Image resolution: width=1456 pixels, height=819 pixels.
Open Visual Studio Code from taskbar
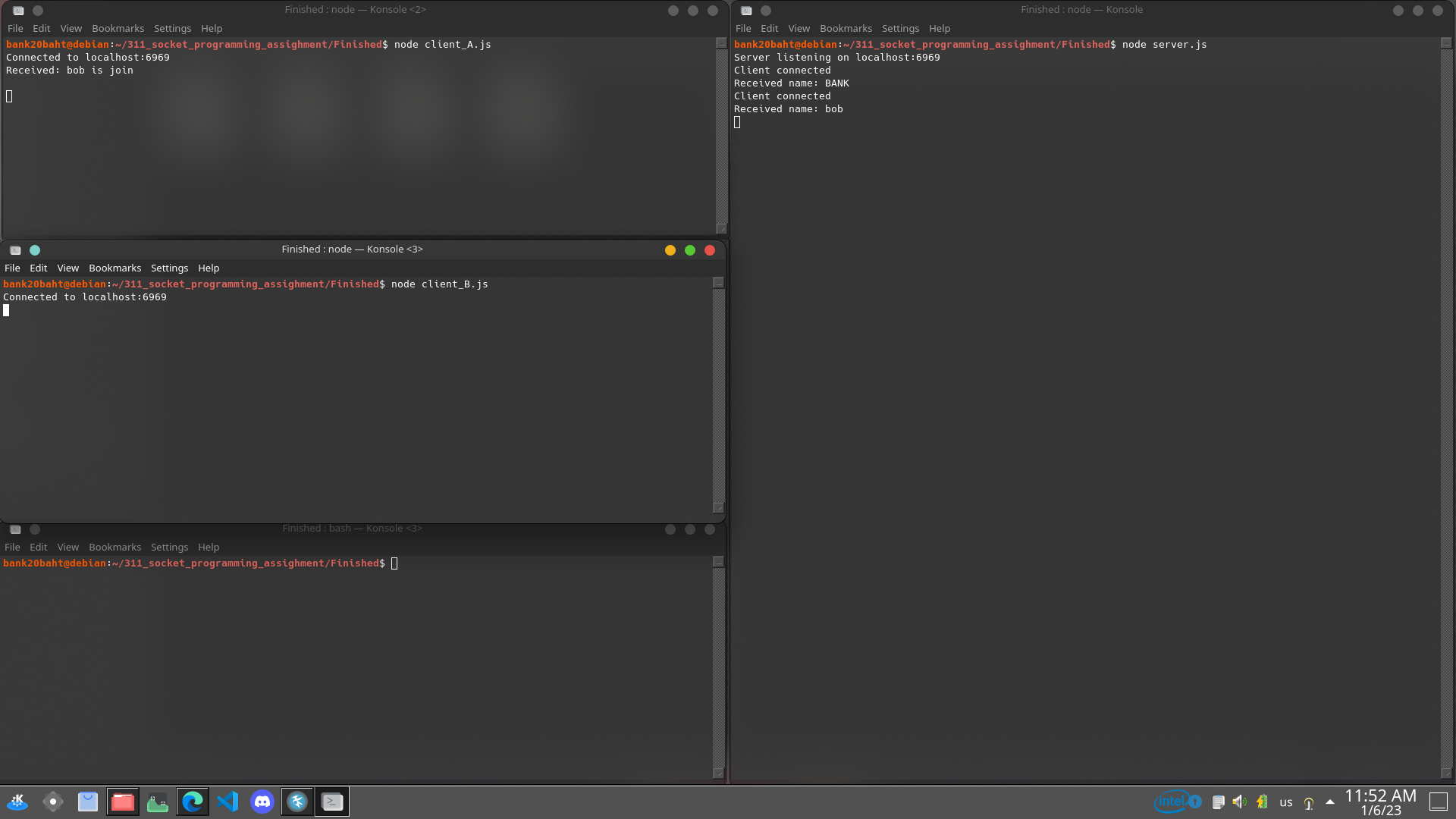[227, 802]
